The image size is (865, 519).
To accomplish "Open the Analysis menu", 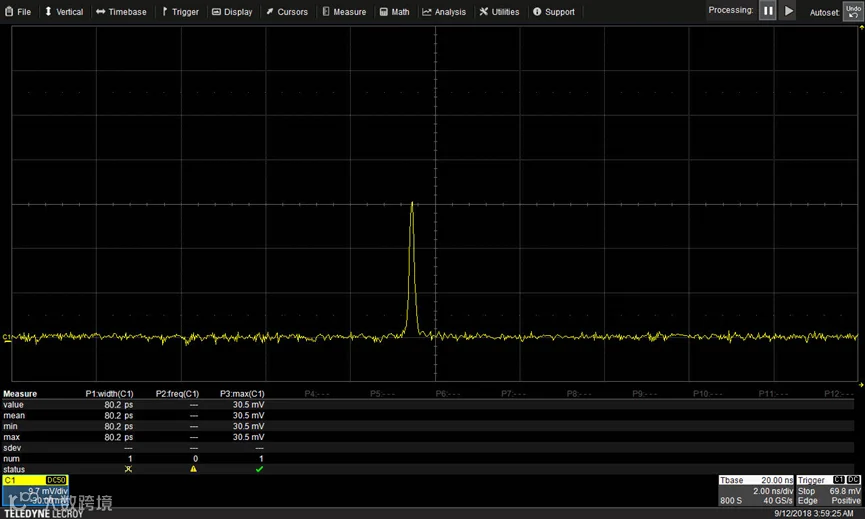I will point(444,12).
